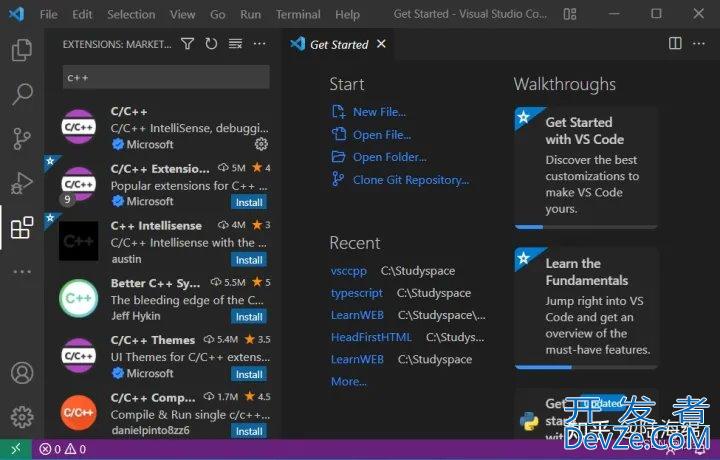
Task: Install the C++ Intellisense extension by austin
Action: click(x=249, y=260)
